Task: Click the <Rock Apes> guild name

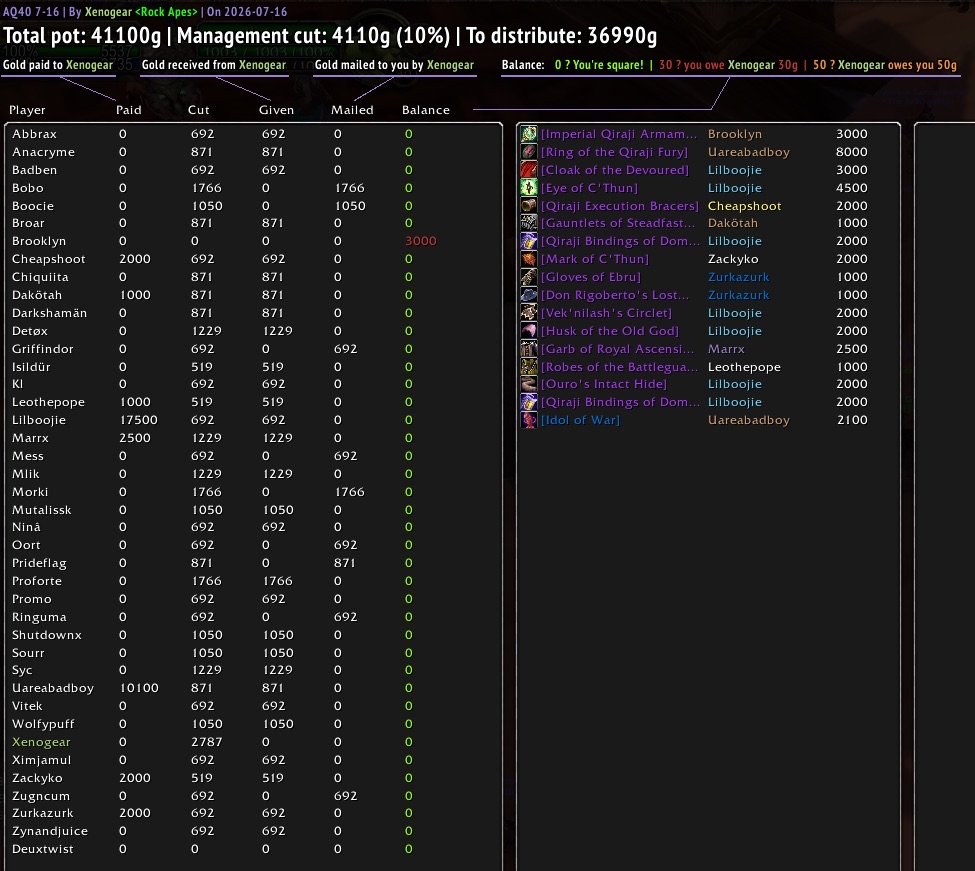Action: tap(166, 11)
